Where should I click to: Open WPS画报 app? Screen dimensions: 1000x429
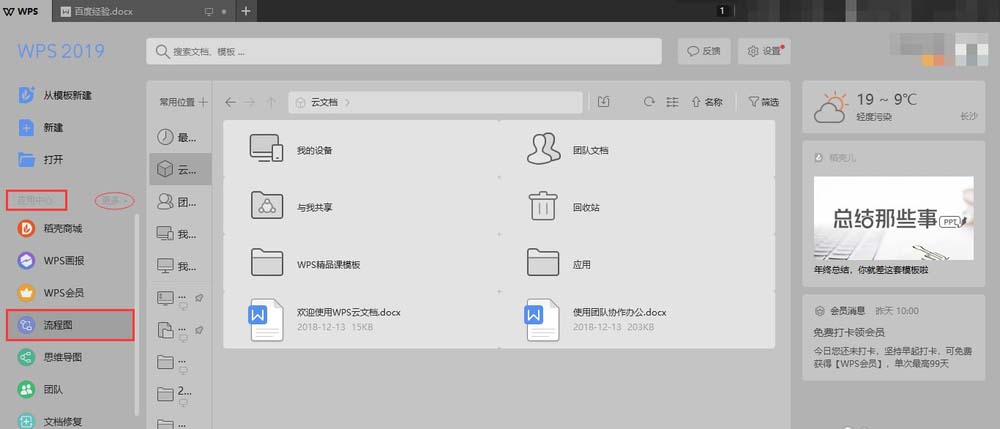pyautogui.click(x=52, y=260)
